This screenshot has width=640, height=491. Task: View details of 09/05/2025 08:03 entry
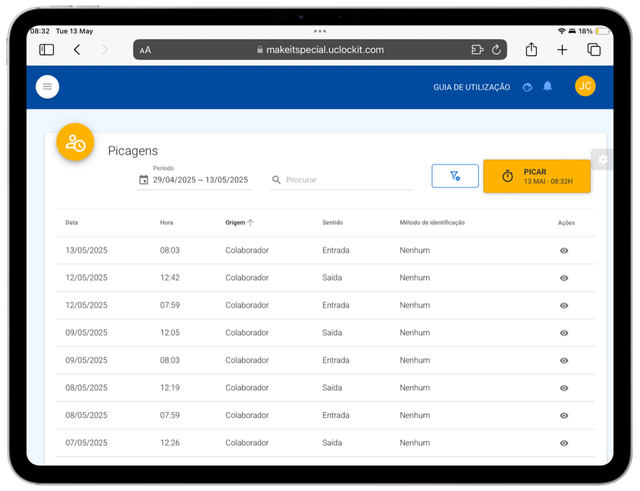click(x=564, y=360)
